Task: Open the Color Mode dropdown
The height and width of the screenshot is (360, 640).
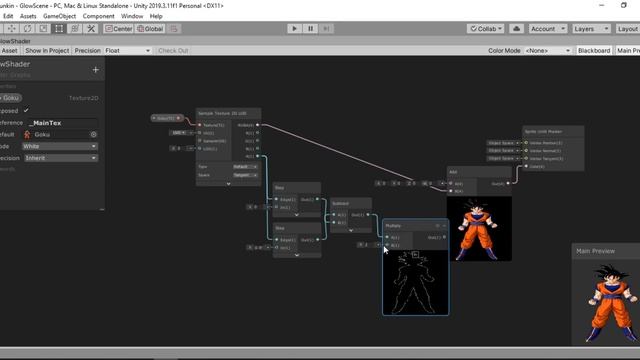Action: point(548,51)
